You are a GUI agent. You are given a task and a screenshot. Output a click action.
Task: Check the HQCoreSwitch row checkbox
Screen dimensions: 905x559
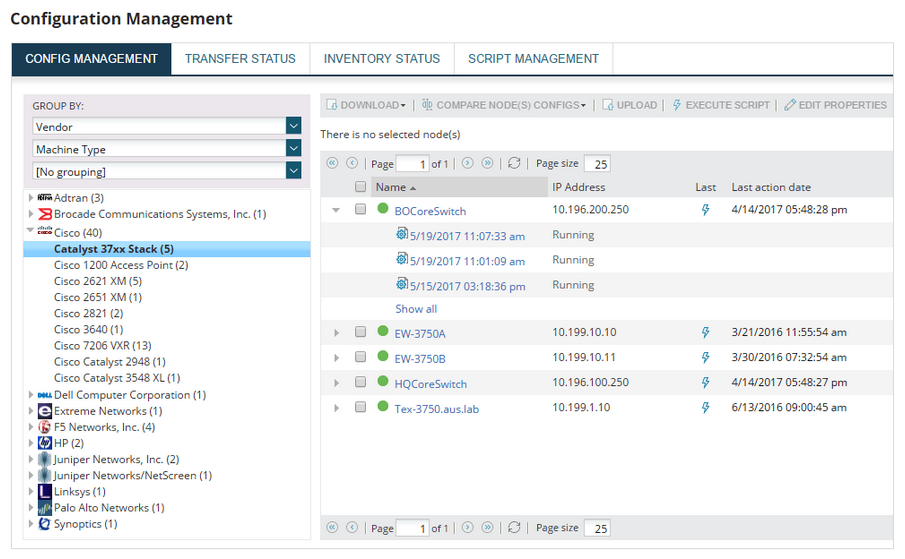[361, 382]
